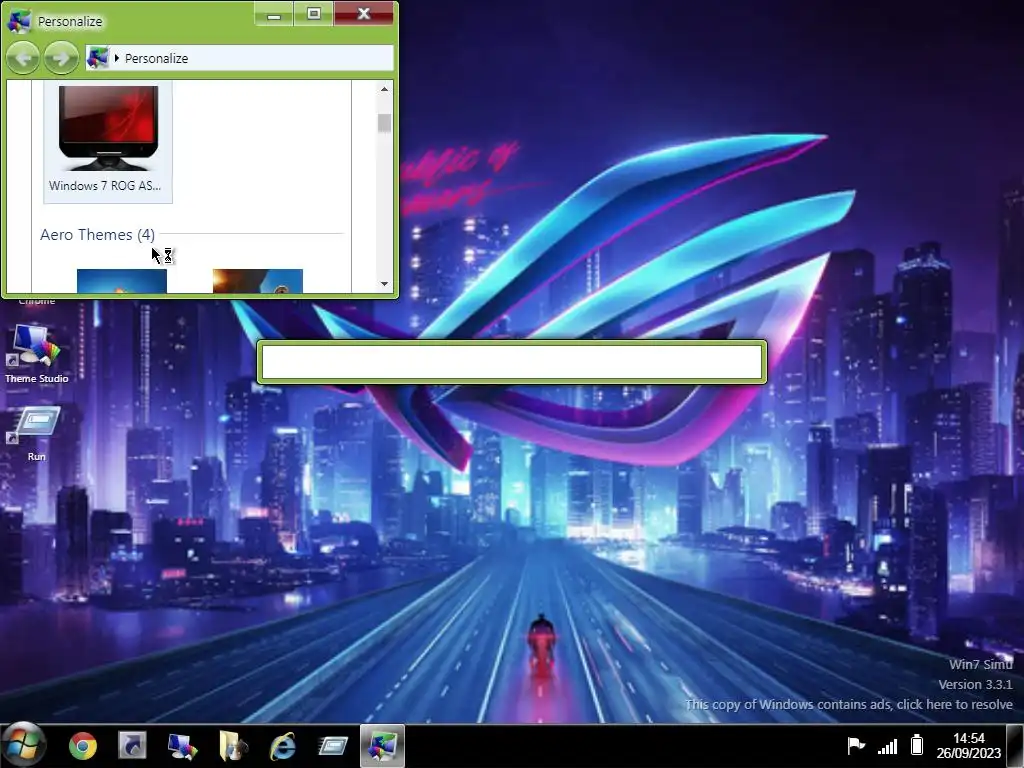Open the Action Center flag icon

[x=856, y=744]
